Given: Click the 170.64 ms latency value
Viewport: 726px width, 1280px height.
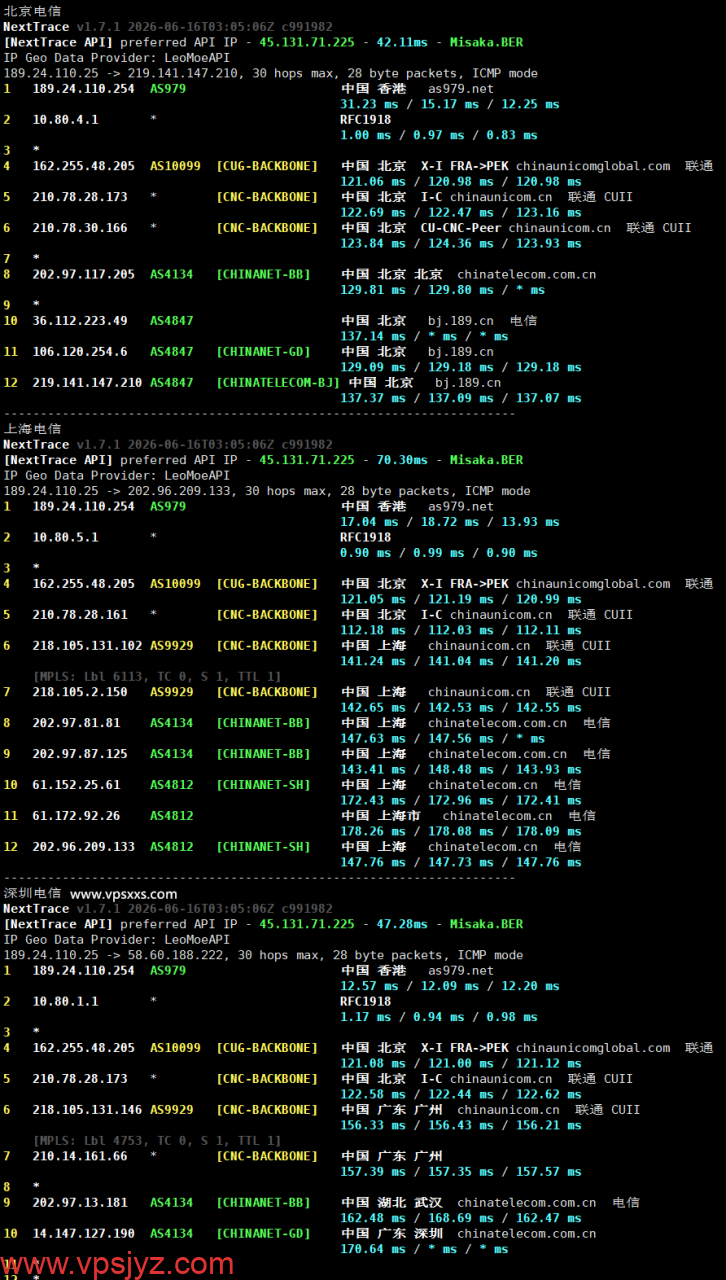Looking at the screenshot, I should [373, 1249].
